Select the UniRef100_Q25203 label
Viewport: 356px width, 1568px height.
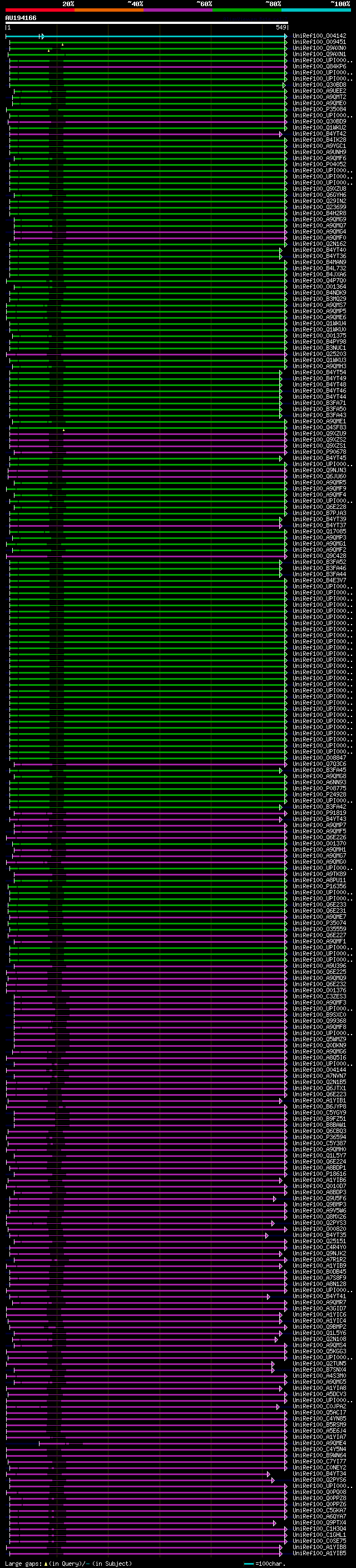(319, 354)
